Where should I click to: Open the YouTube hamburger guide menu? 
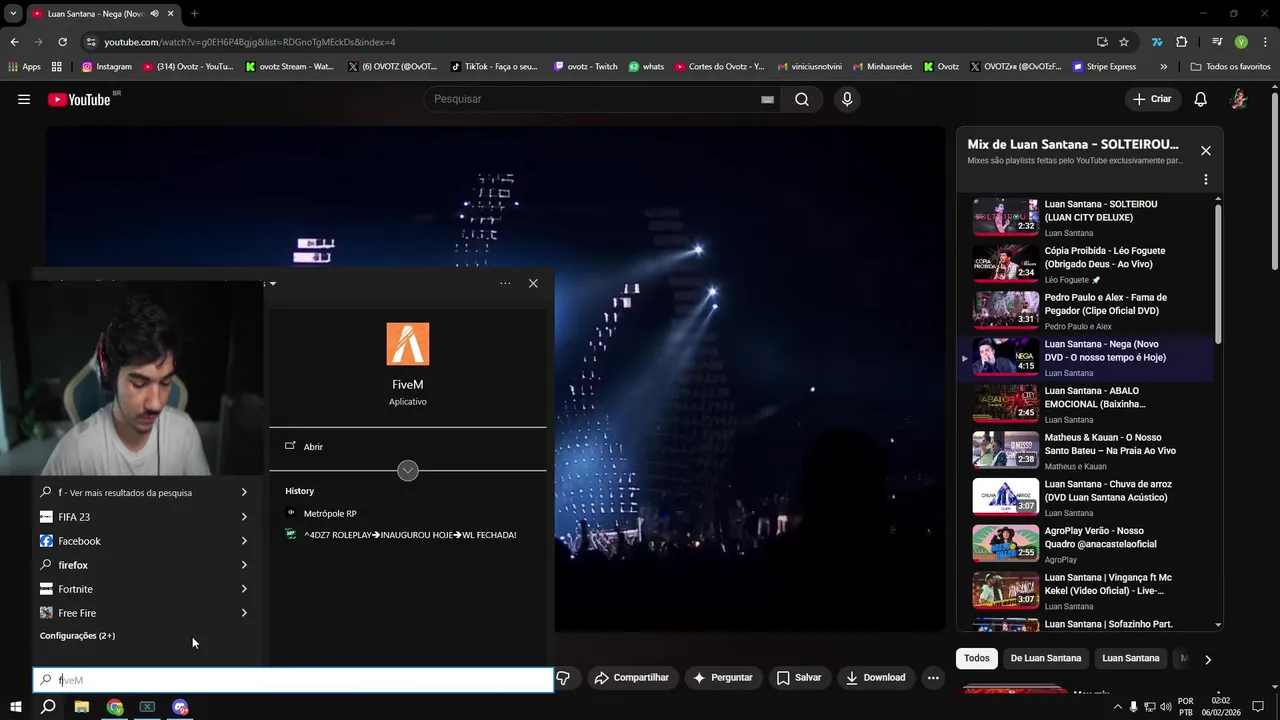(x=24, y=99)
